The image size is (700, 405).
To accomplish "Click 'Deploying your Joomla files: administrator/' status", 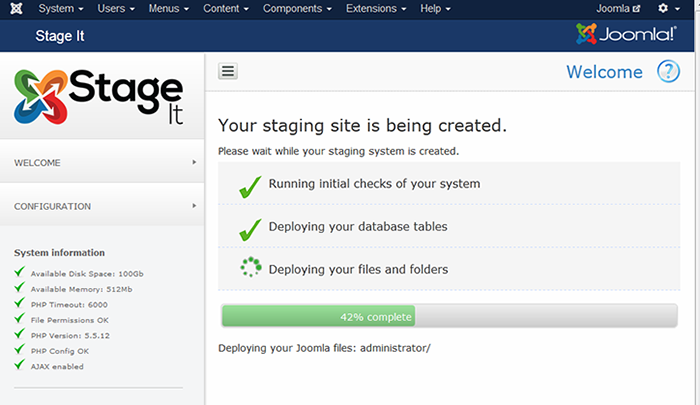I will [x=324, y=348].
